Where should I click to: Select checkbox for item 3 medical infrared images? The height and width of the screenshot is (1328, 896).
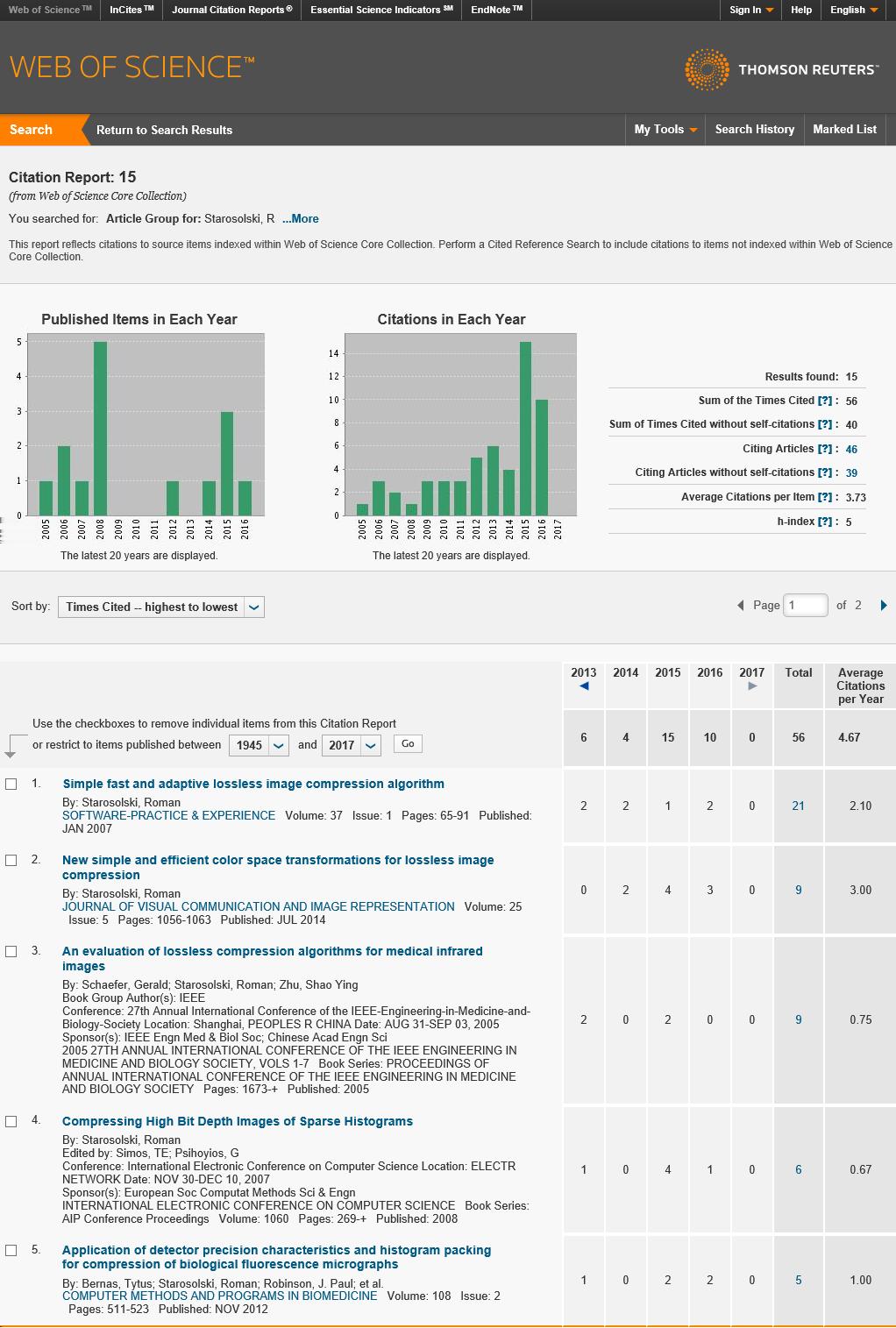tap(11, 952)
